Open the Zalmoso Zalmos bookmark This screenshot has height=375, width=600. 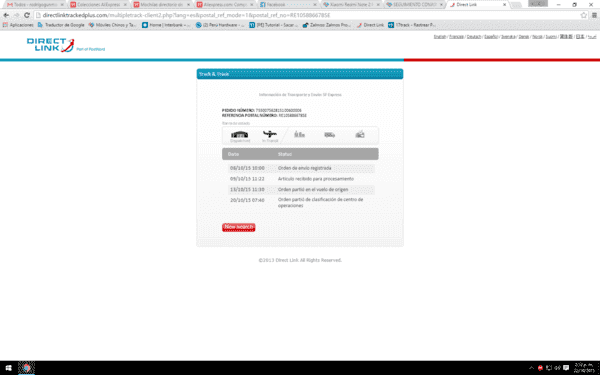pos(327,25)
